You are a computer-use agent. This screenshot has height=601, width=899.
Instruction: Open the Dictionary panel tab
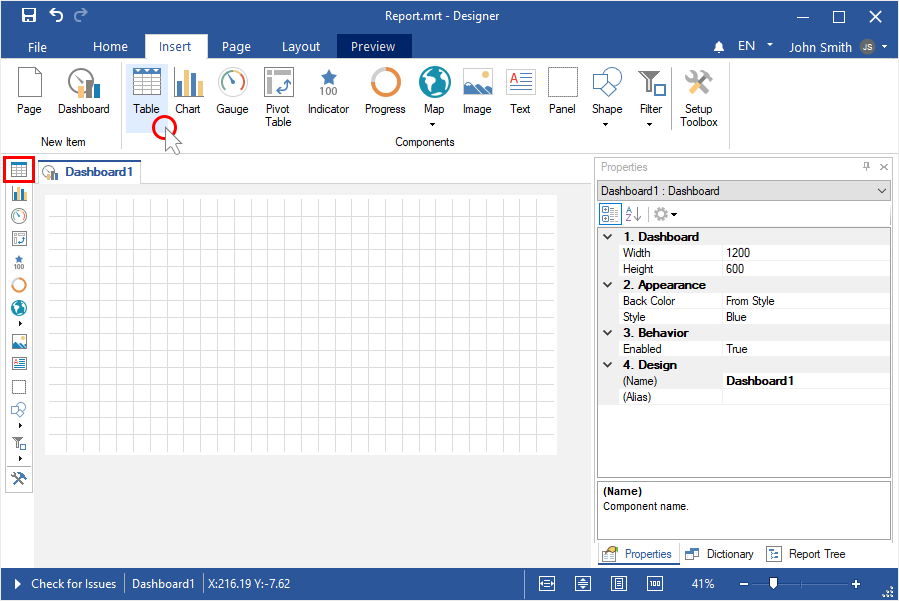point(720,554)
